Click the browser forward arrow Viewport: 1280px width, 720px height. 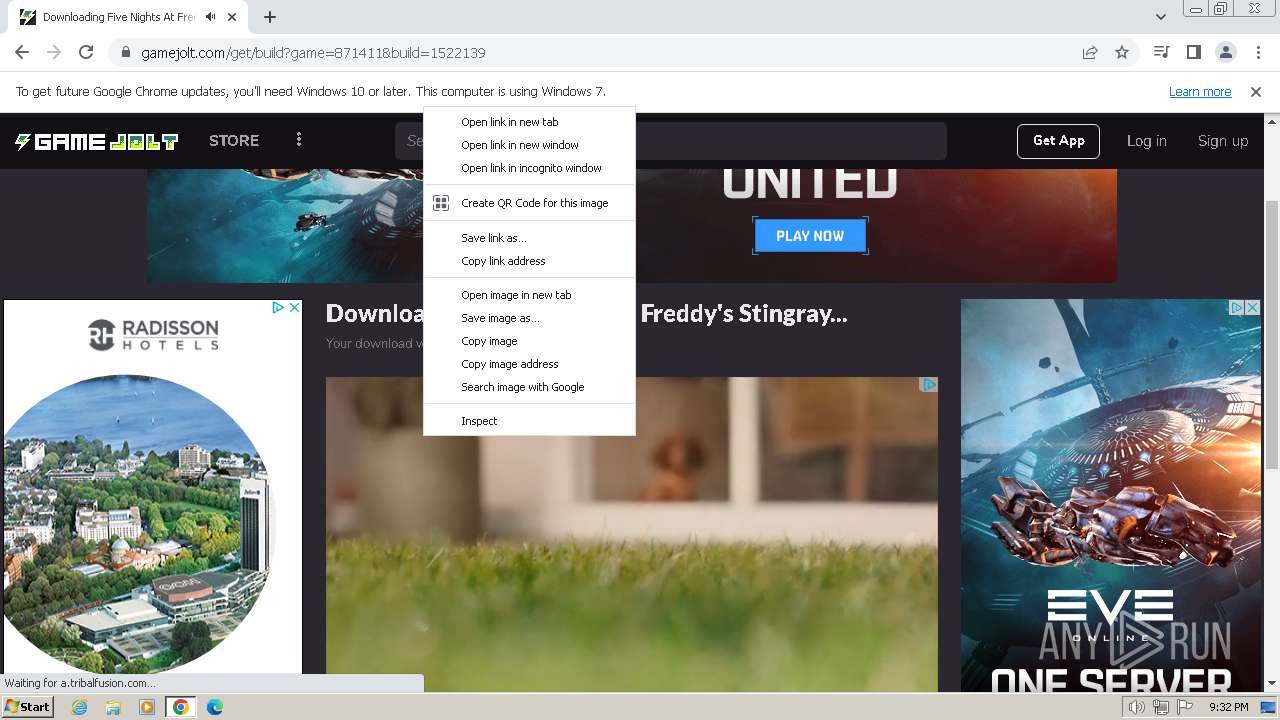54,52
